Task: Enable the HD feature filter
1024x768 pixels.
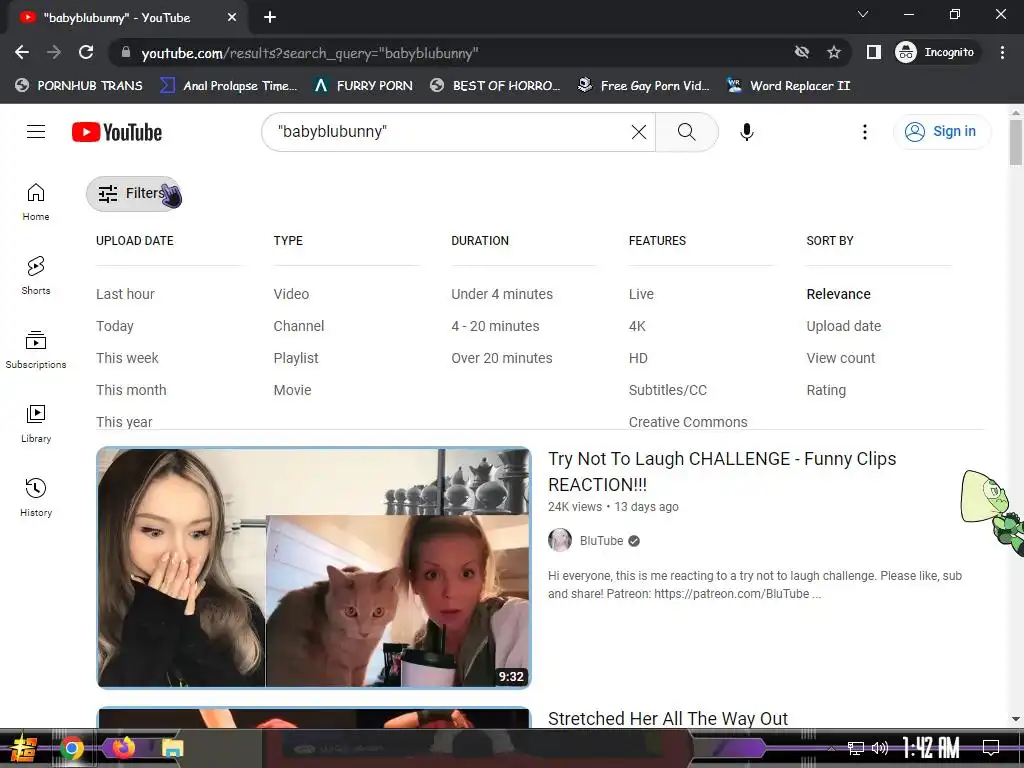Action: click(x=638, y=358)
